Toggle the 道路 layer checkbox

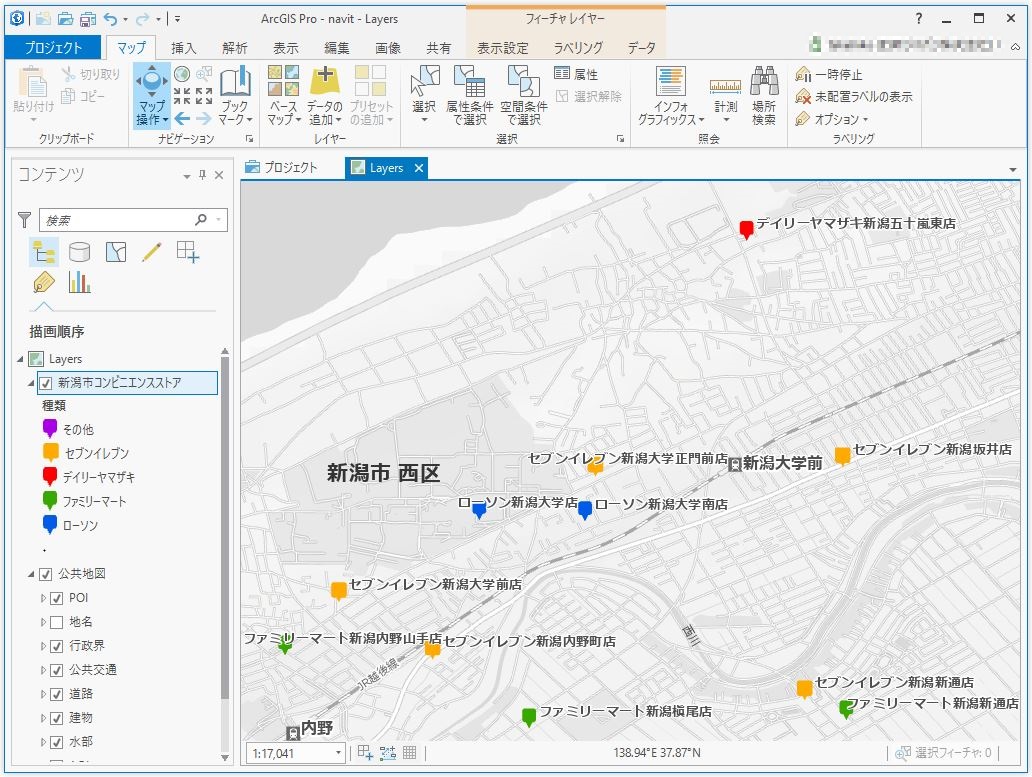pyautogui.click(x=57, y=694)
